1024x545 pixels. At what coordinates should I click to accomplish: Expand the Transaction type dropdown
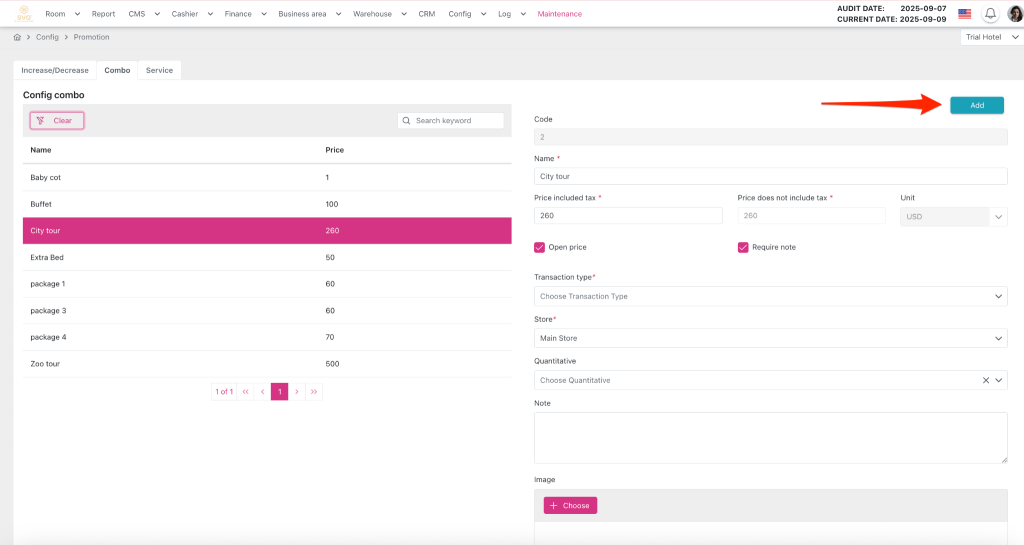[x=770, y=296]
